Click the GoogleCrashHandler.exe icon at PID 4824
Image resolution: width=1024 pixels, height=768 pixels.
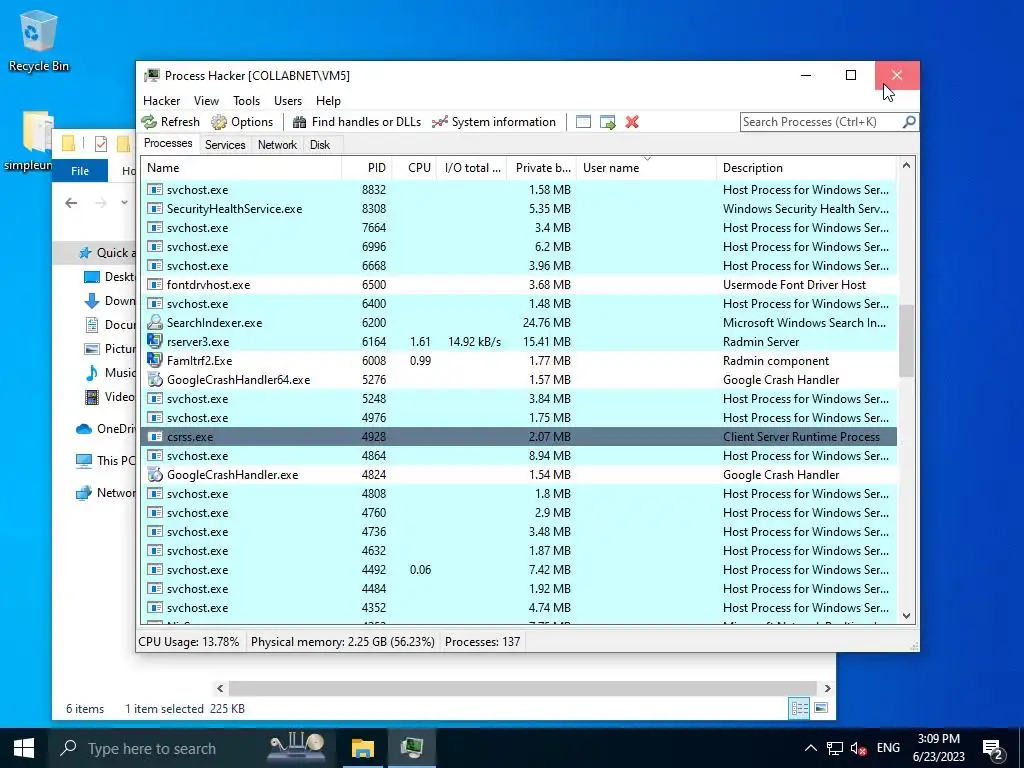(x=155, y=474)
